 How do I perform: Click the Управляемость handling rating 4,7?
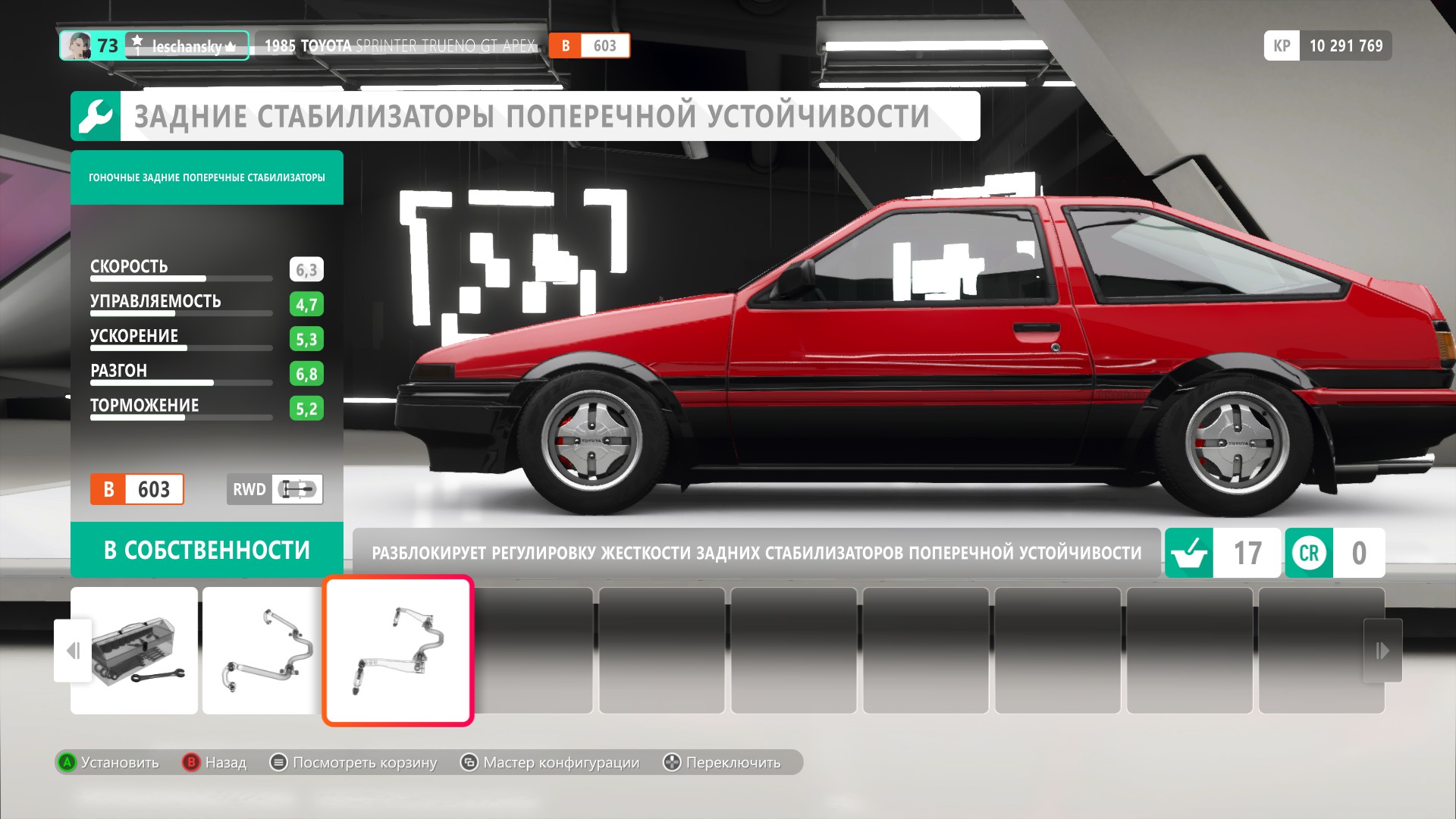[306, 304]
